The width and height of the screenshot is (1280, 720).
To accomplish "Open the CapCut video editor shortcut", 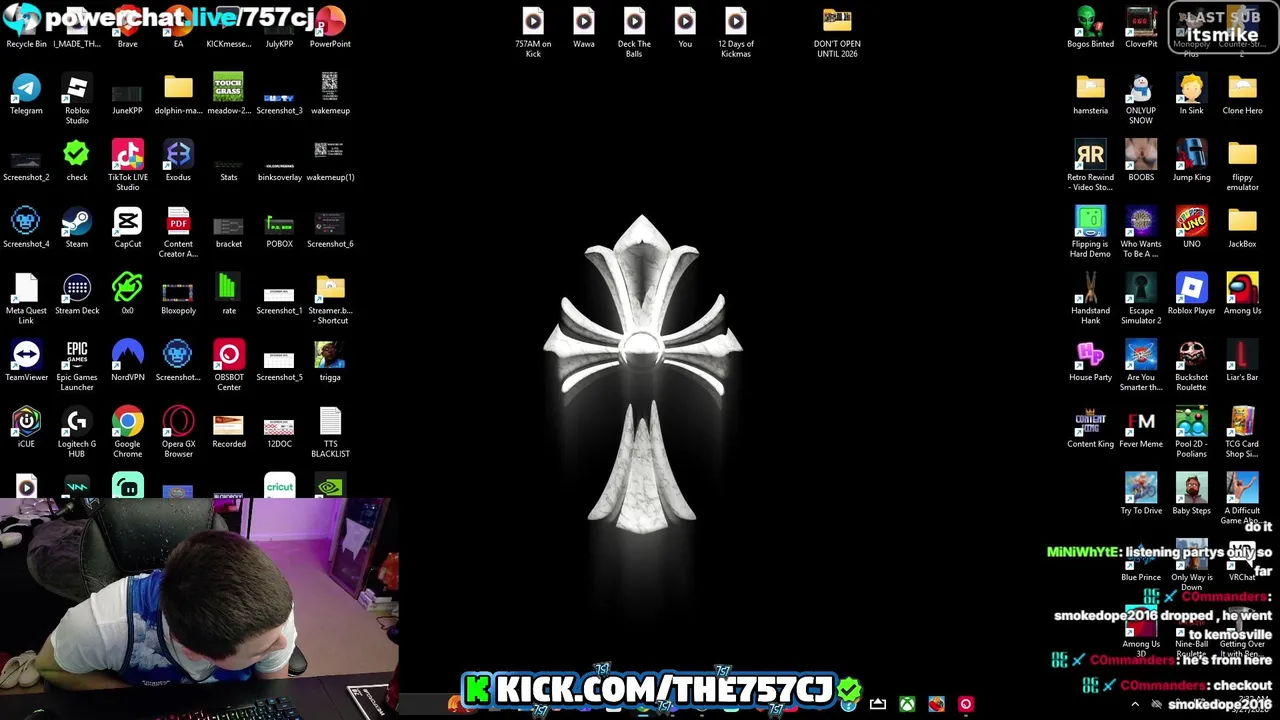I will [x=127, y=228].
